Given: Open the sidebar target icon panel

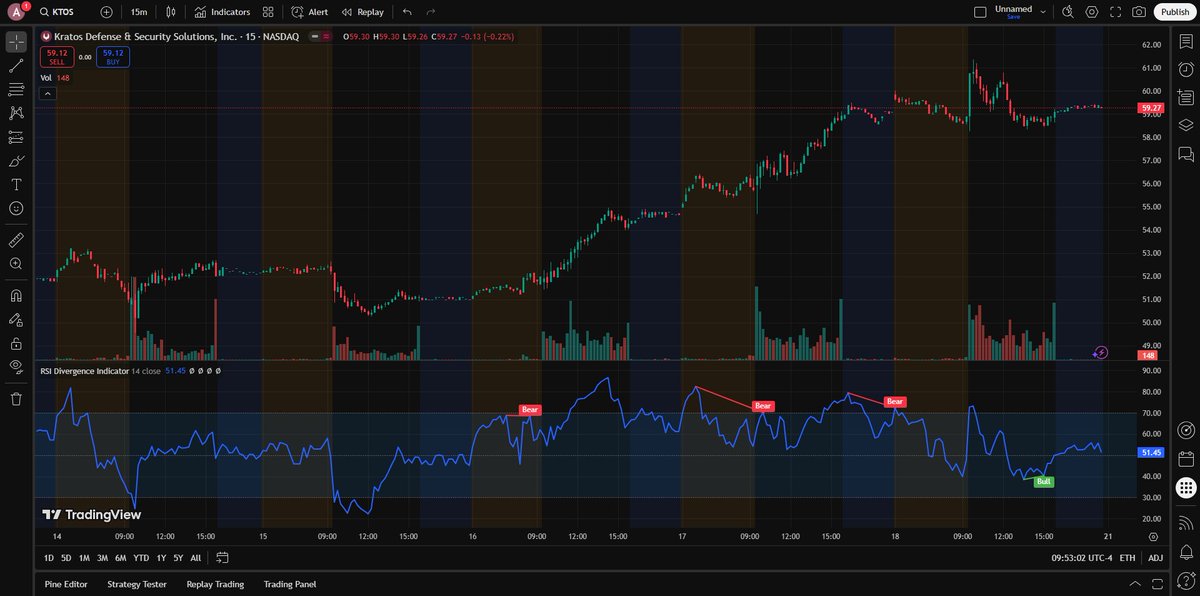Looking at the screenshot, I should [1186, 431].
